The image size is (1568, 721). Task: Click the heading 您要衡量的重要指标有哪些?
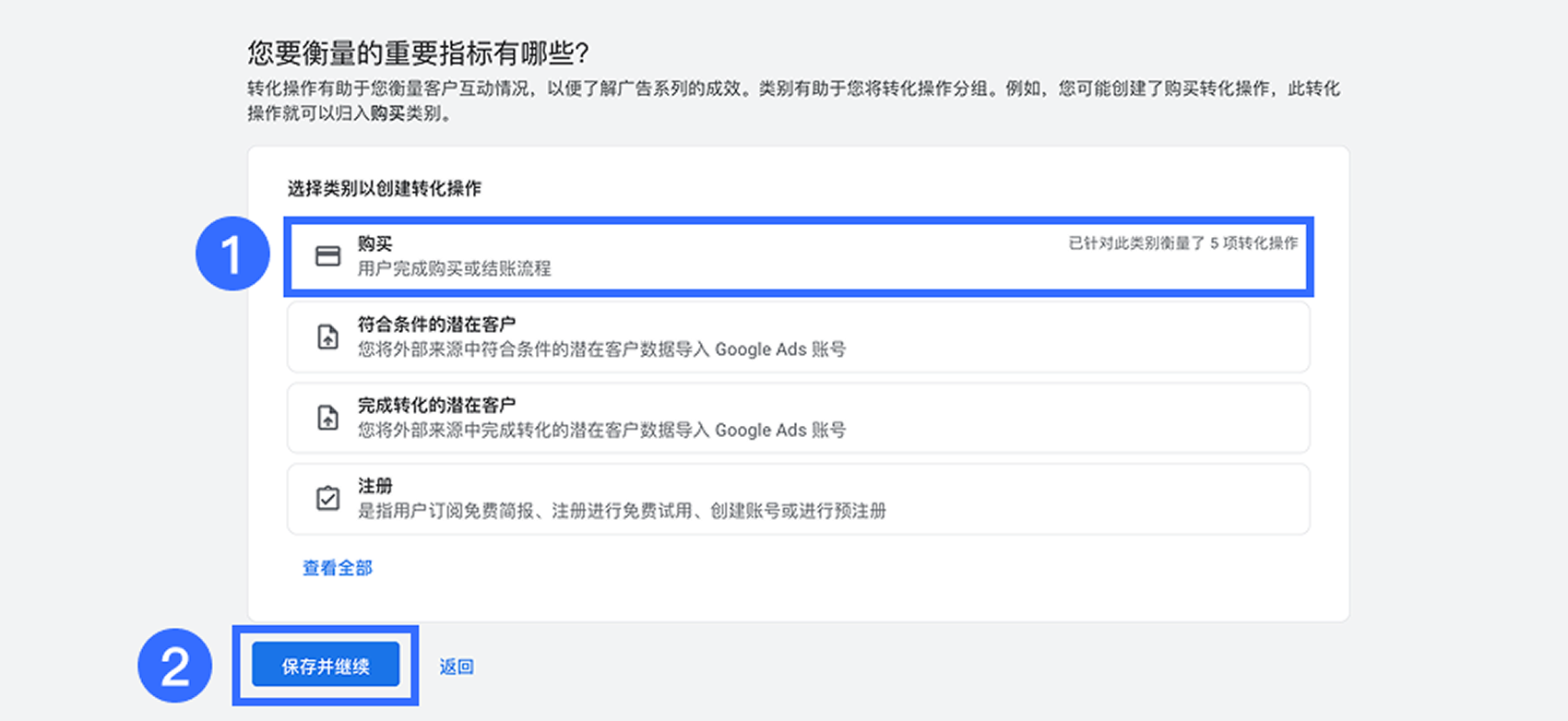418,53
